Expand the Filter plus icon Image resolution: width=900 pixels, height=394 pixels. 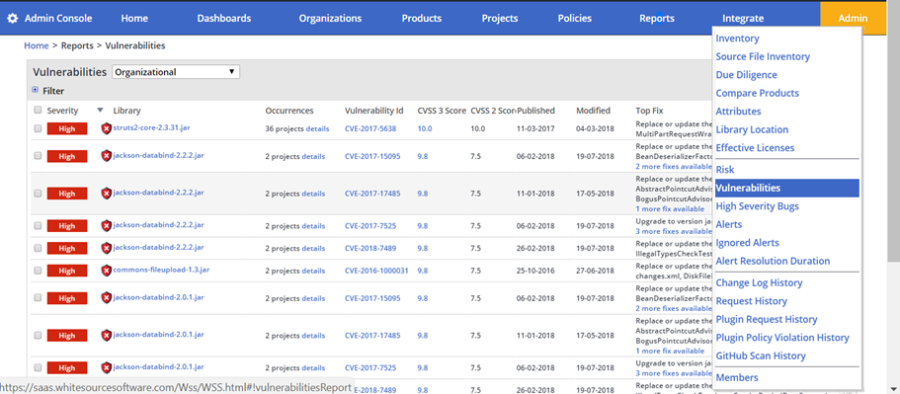[36, 90]
